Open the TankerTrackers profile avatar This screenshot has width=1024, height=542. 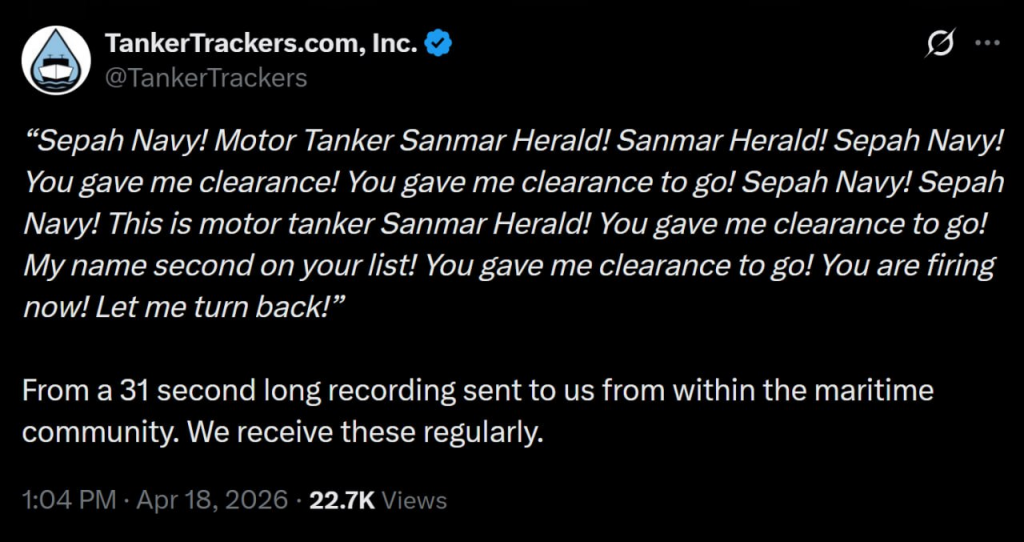point(57,60)
